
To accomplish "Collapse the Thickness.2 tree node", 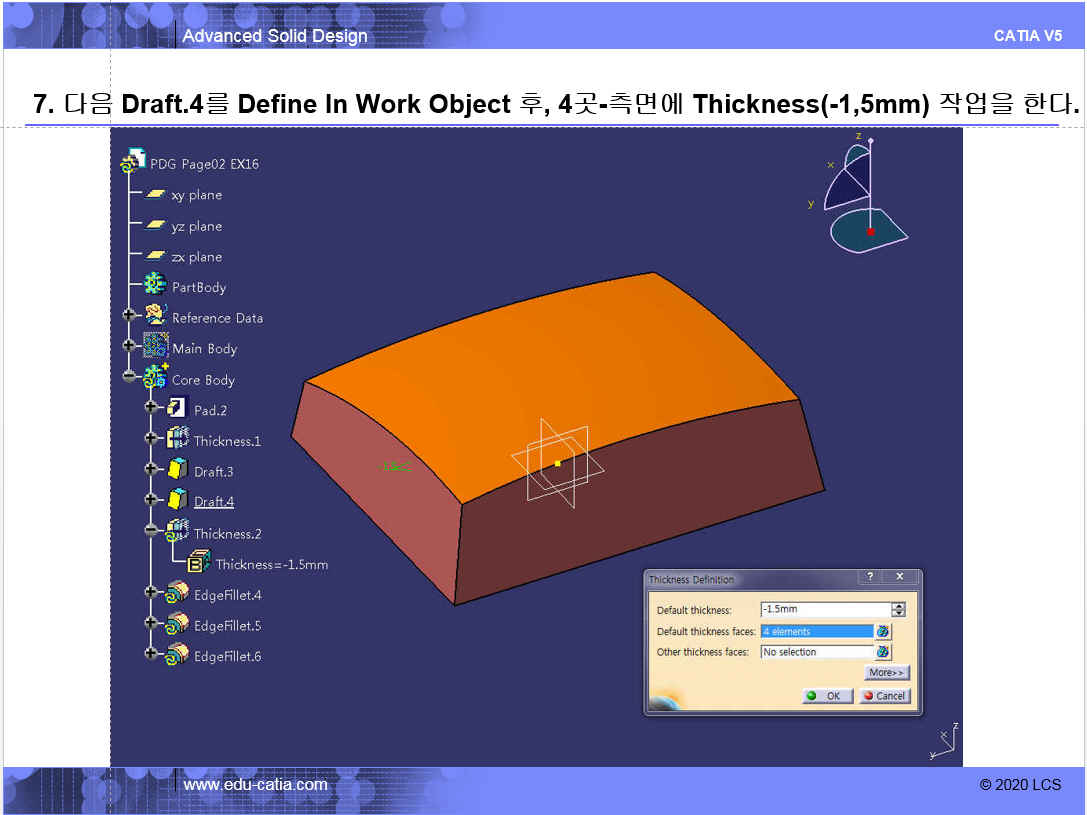I will (x=151, y=531).
